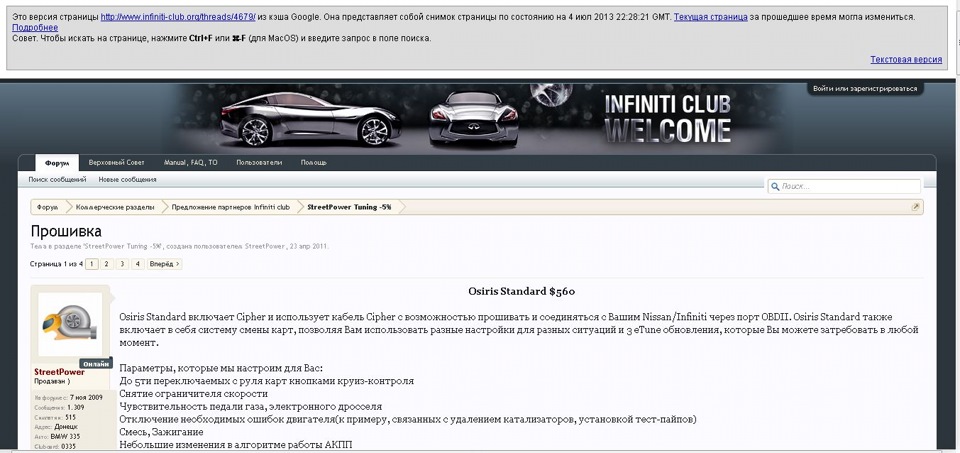960x453 pixels.
Task: Open 'Коммерческие разделы' breadcrumb
Action: [115, 208]
